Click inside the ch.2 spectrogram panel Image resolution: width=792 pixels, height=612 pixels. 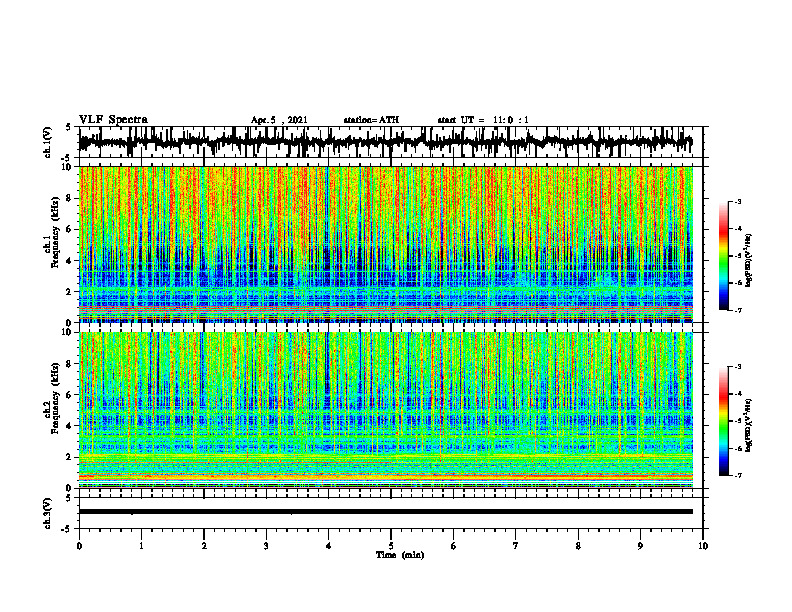point(385,410)
